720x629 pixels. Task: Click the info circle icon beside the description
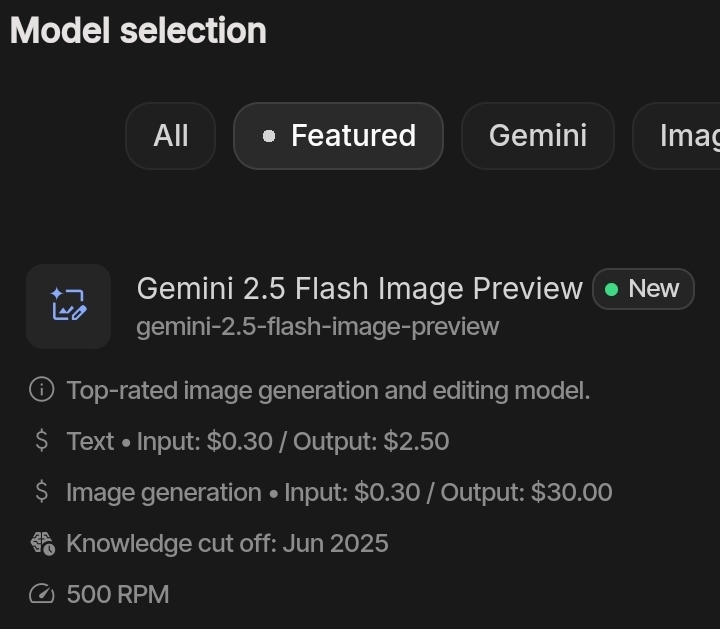[41, 390]
